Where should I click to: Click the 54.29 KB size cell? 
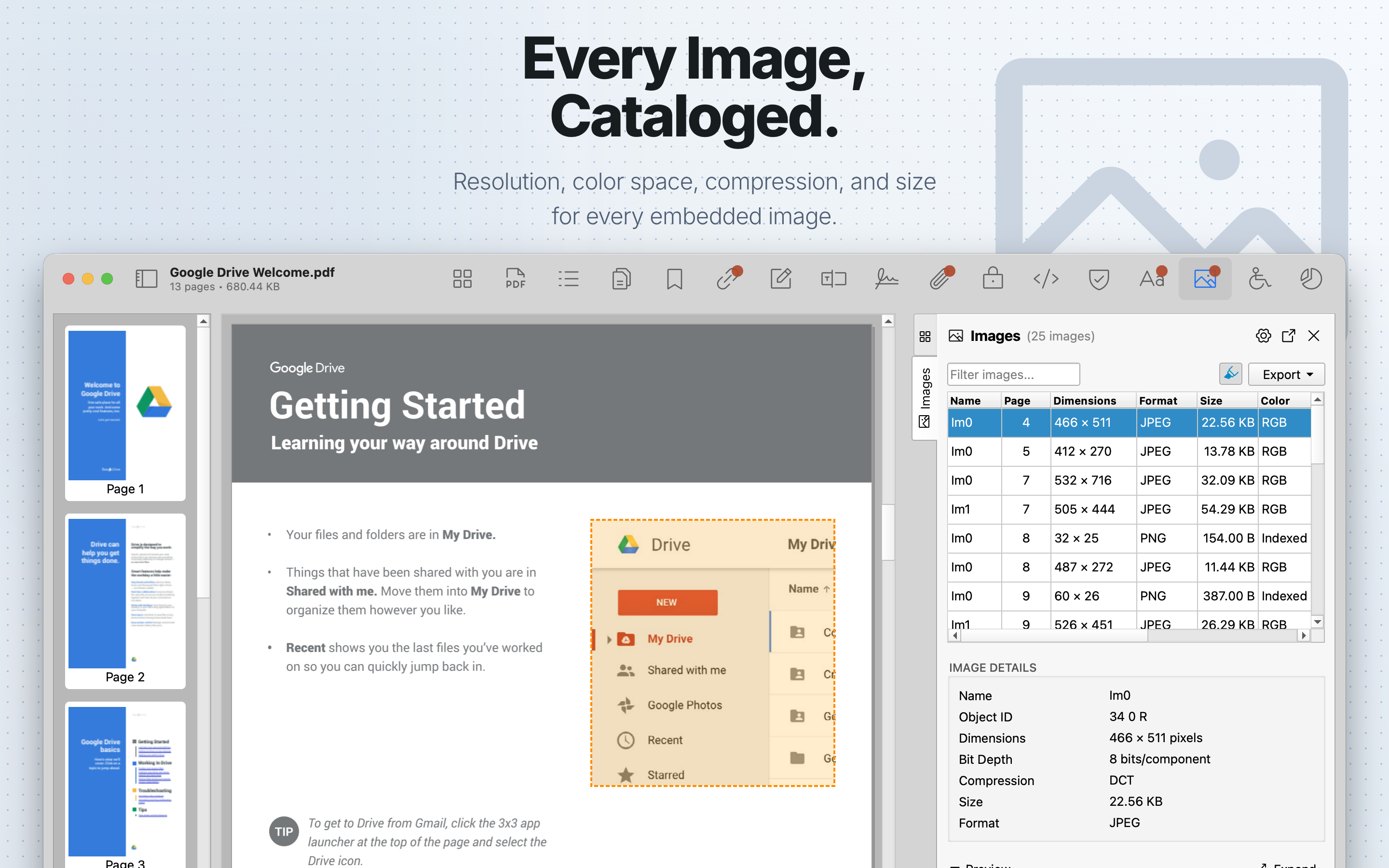point(1228,509)
